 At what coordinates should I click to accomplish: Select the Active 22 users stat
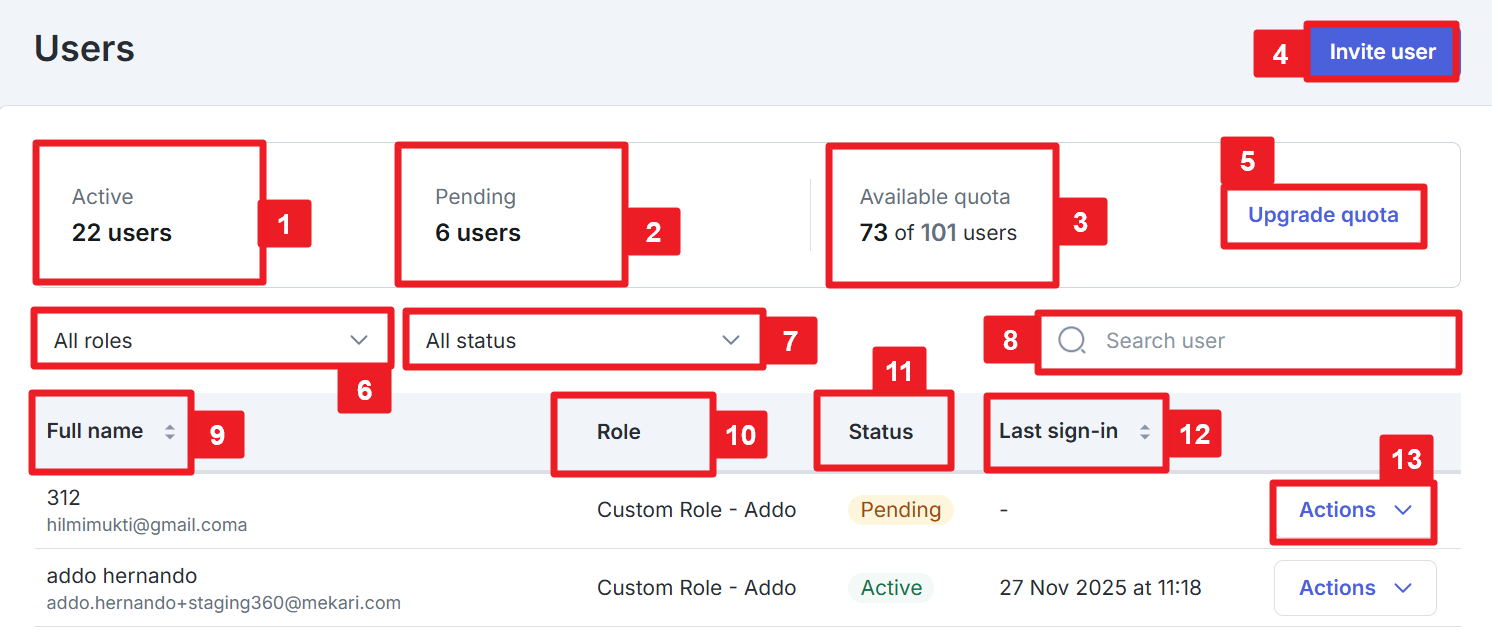(122, 216)
